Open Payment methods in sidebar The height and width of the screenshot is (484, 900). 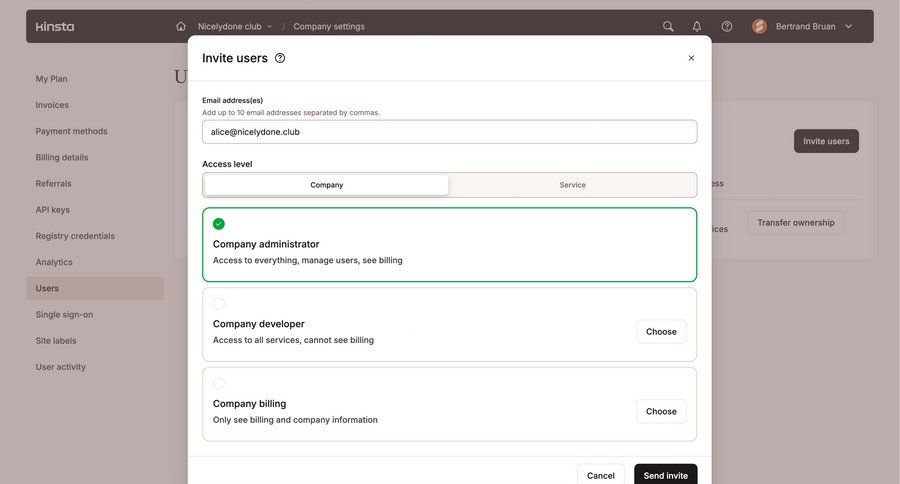coord(72,131)
